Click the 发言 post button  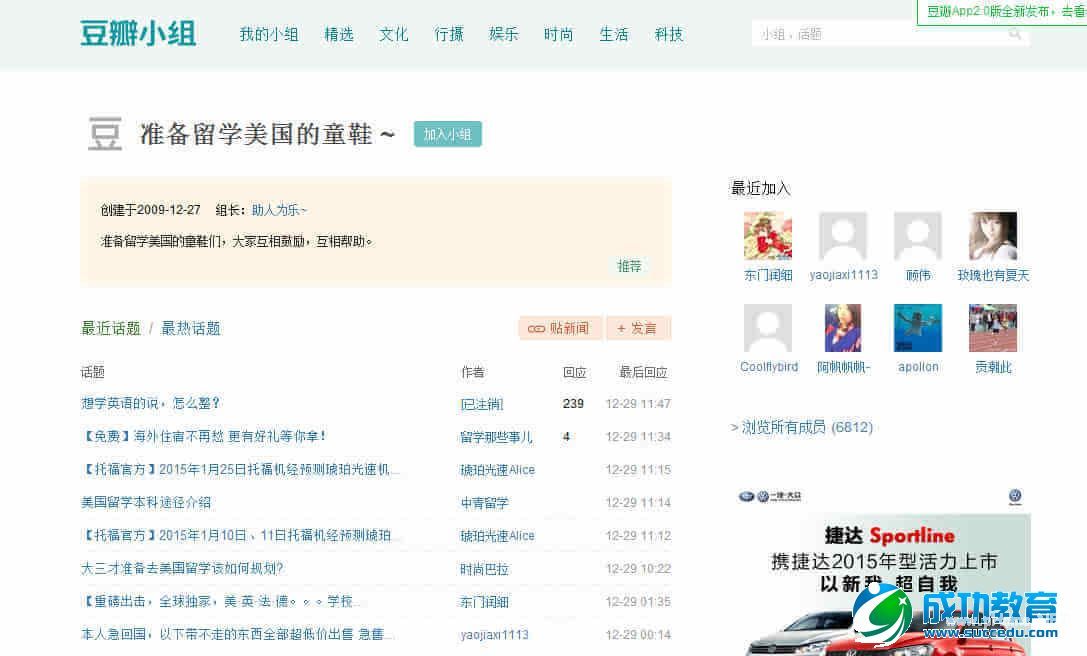(638, 328)
